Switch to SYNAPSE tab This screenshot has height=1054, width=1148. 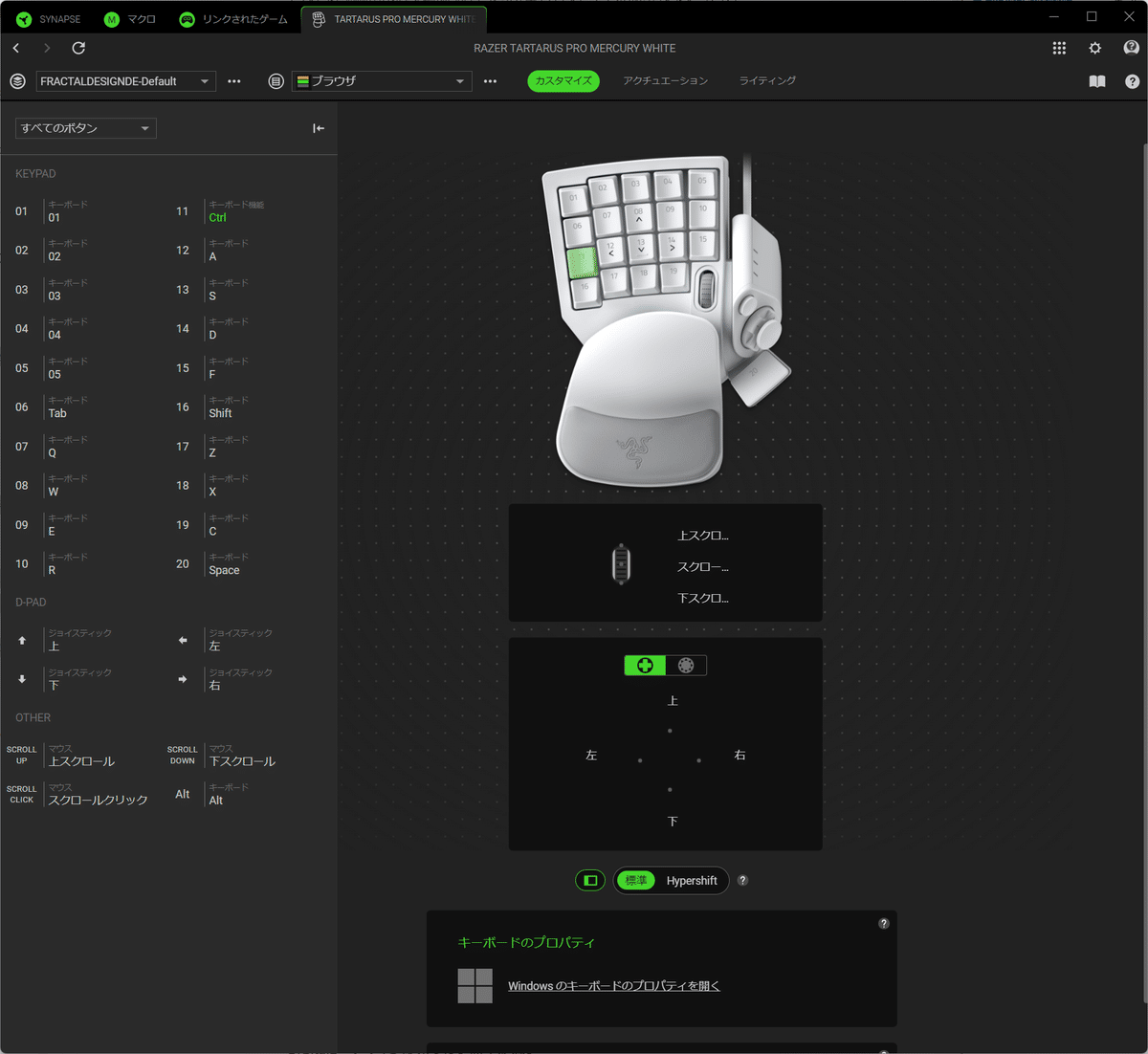[48, 19]
